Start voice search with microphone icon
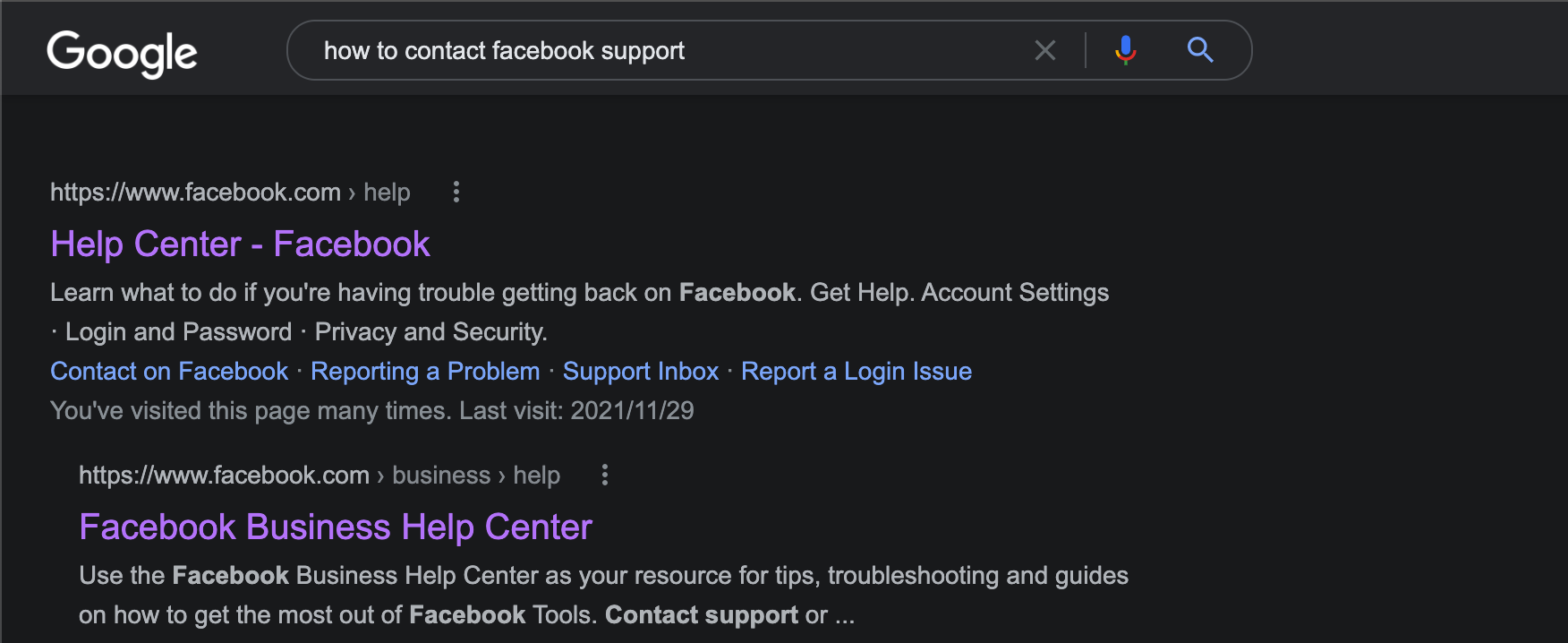Viewport: 1568px width, 643px height. tap(1126, 50)
